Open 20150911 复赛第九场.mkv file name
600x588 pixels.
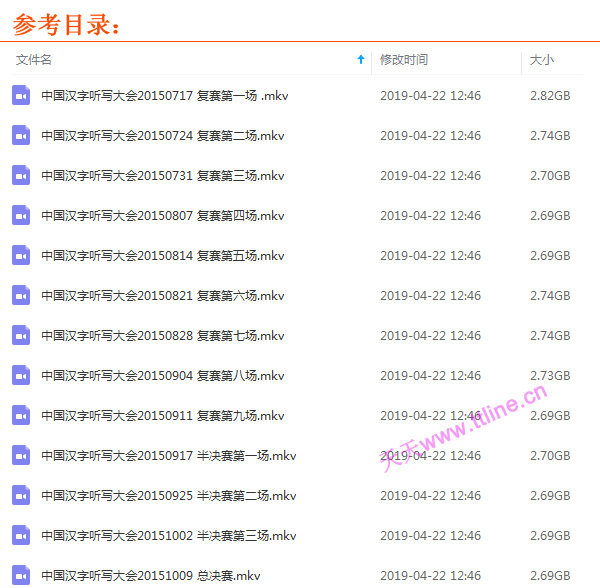click(163, 416)
